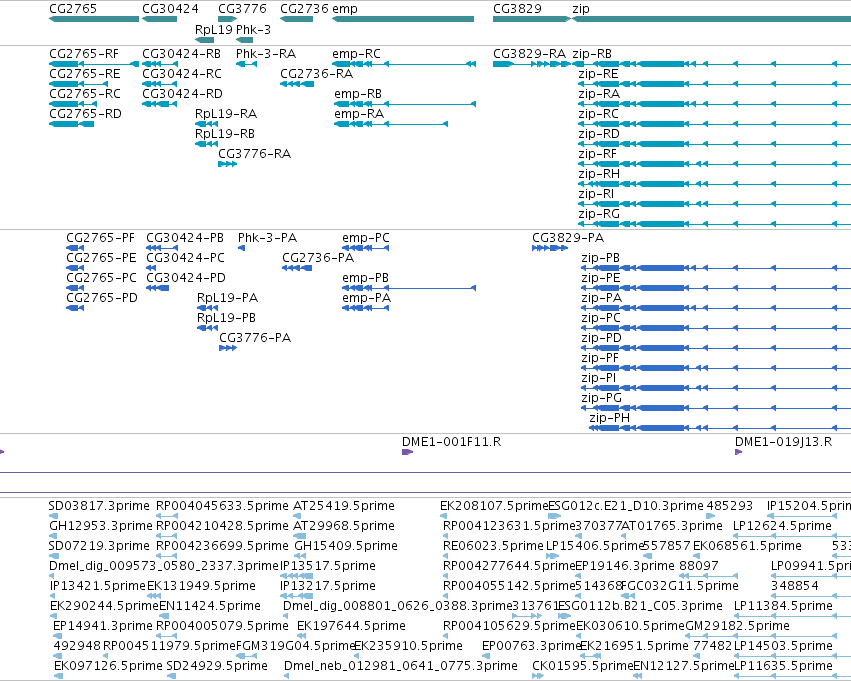Select the emp gene span

403,19
